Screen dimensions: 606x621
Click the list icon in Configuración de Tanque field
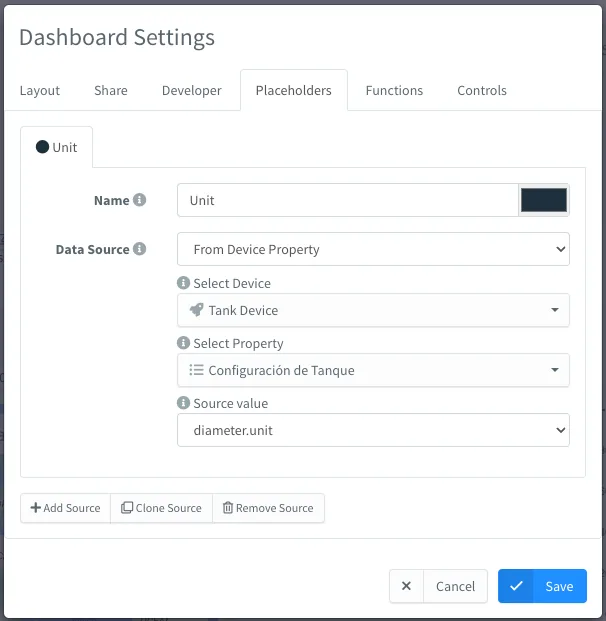click(x=196, y=370)
